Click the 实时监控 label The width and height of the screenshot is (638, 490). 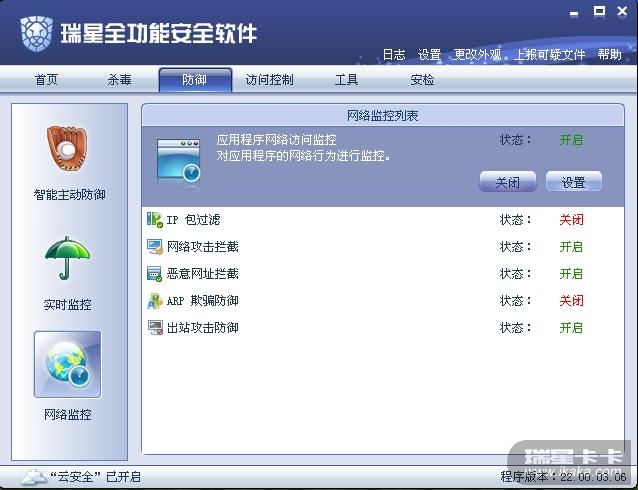pyautogui.click(x=68, y=305)
